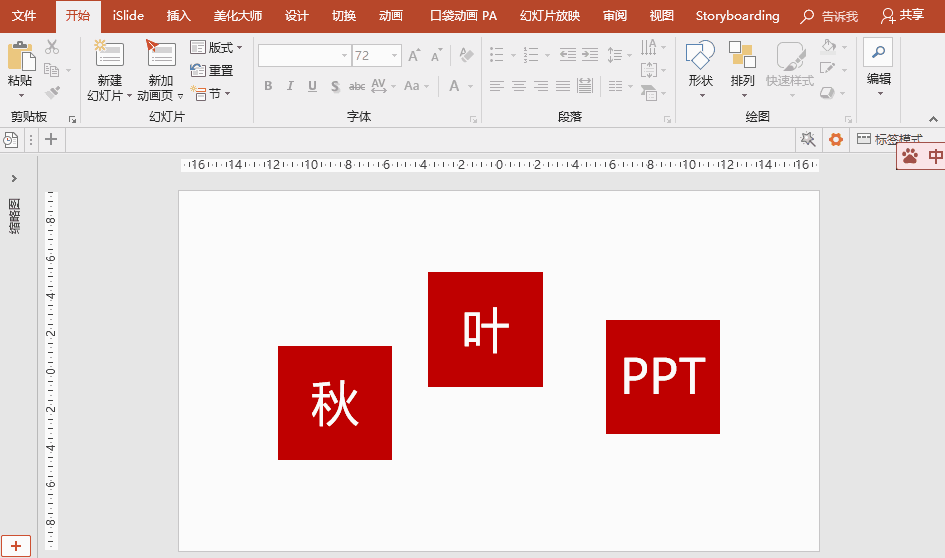Click the Paste clipboard icon
Viewport: 945px width, 558px height.
(x=21, y=57)
